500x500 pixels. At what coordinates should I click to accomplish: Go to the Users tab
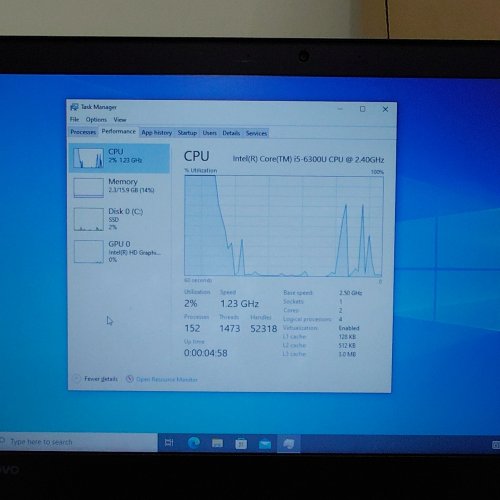pyautogui.click(x=210, y=133)
